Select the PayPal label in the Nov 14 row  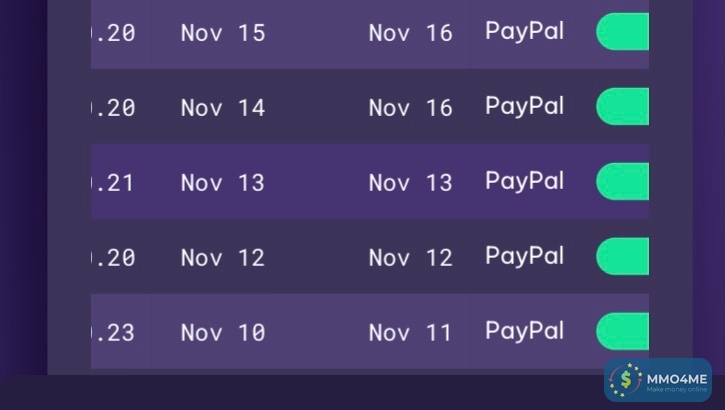524,106
